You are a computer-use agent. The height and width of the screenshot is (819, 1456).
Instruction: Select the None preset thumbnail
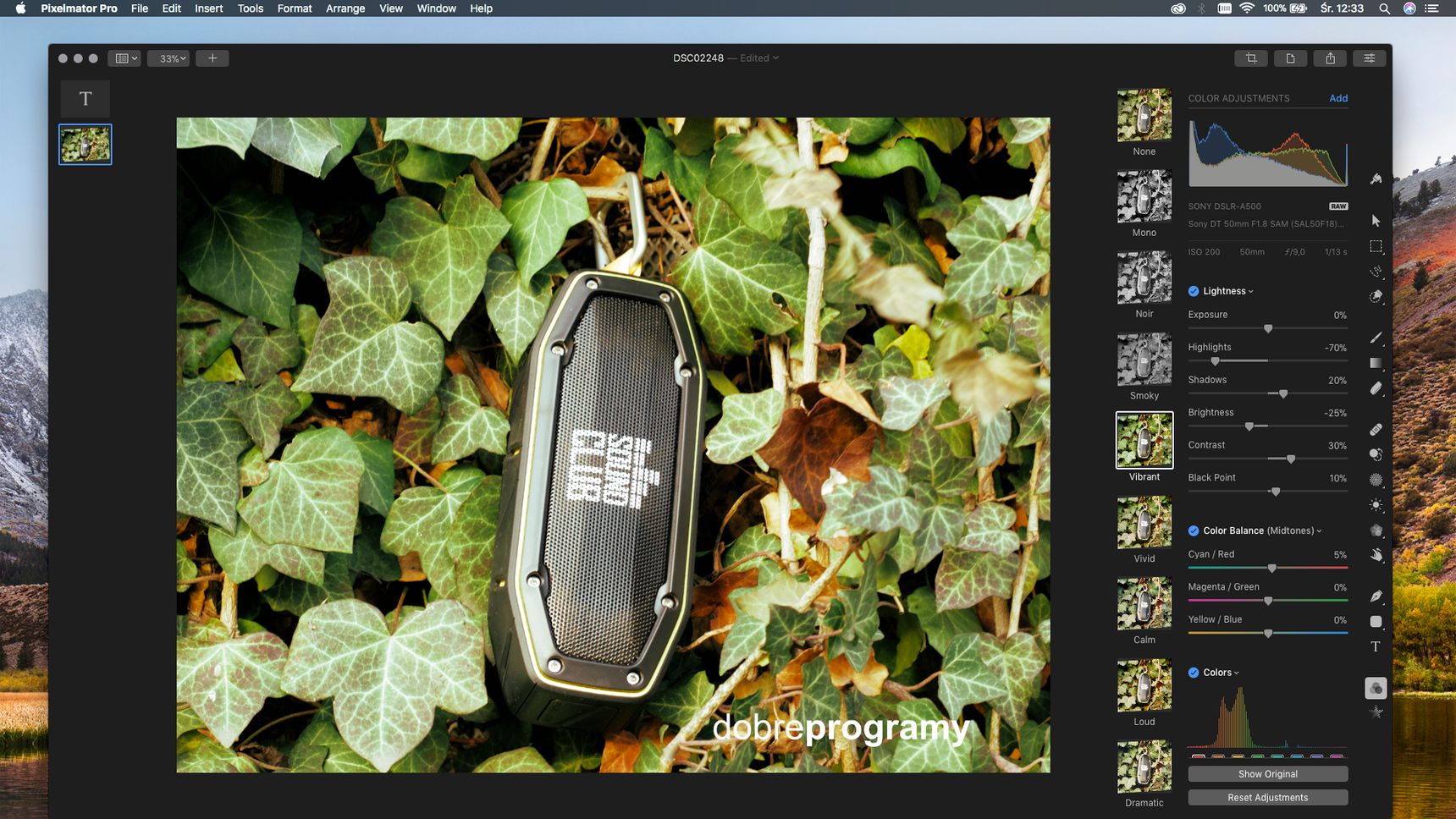coord(1144,115)
